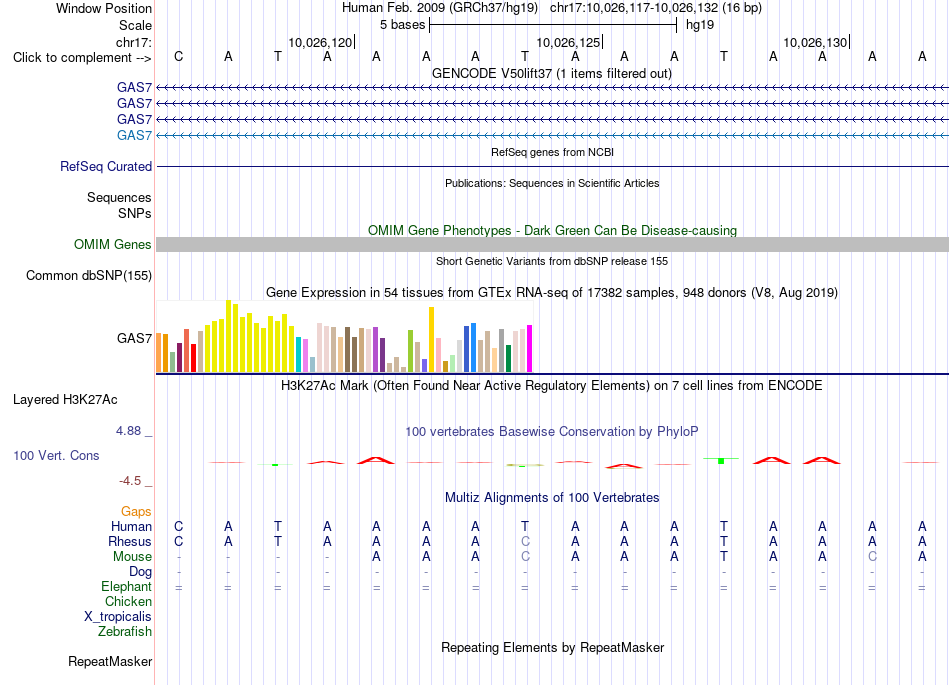The width and height of the screenshot is (950, 685).
Task: Click the dark green bar in GTEx chart
Action: pyautogui.click(x=508, y=358)
